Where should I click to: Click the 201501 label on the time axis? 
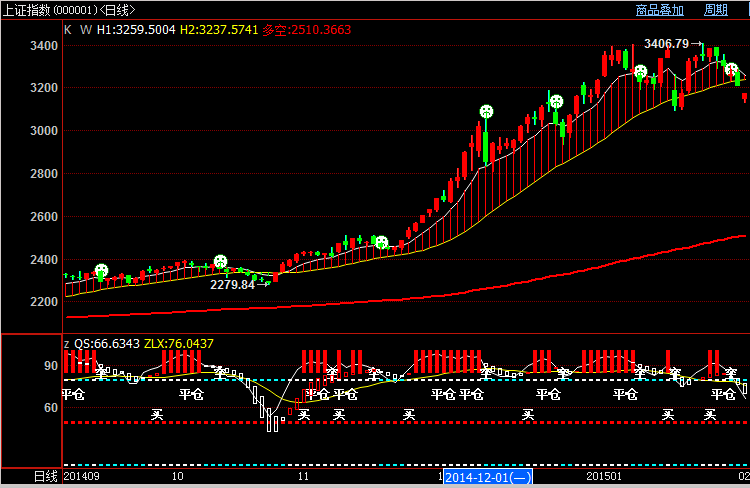tap(604, 478)
